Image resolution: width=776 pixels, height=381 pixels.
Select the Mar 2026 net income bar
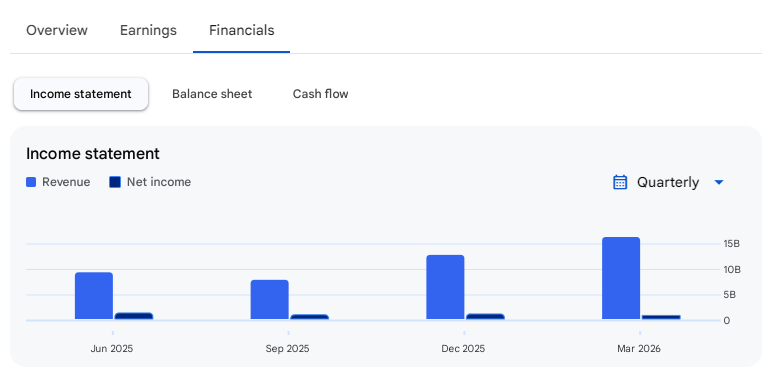(661, 317)
